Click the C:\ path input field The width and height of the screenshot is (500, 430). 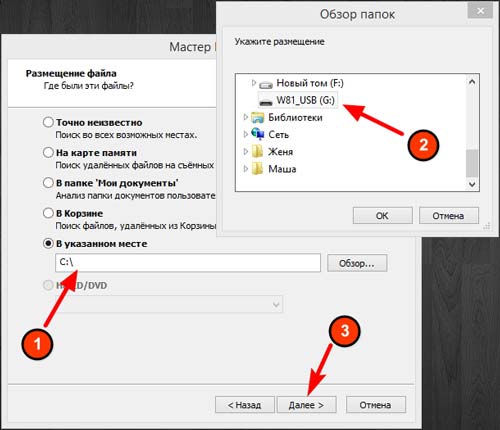(188, 263)
